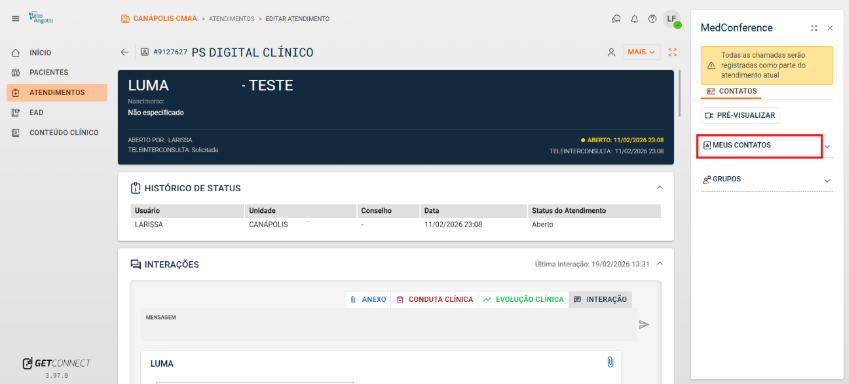Open notifications bell

click(x=635, y=19)
